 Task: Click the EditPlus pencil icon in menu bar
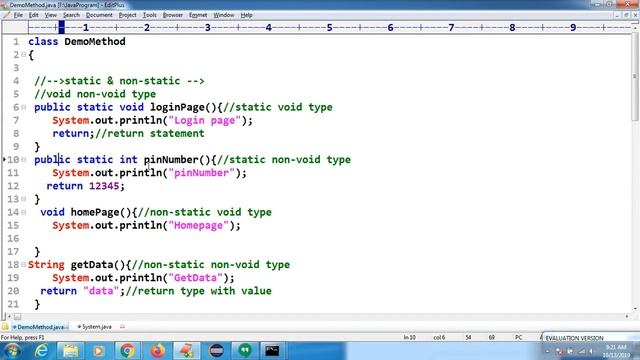[6, 15]
